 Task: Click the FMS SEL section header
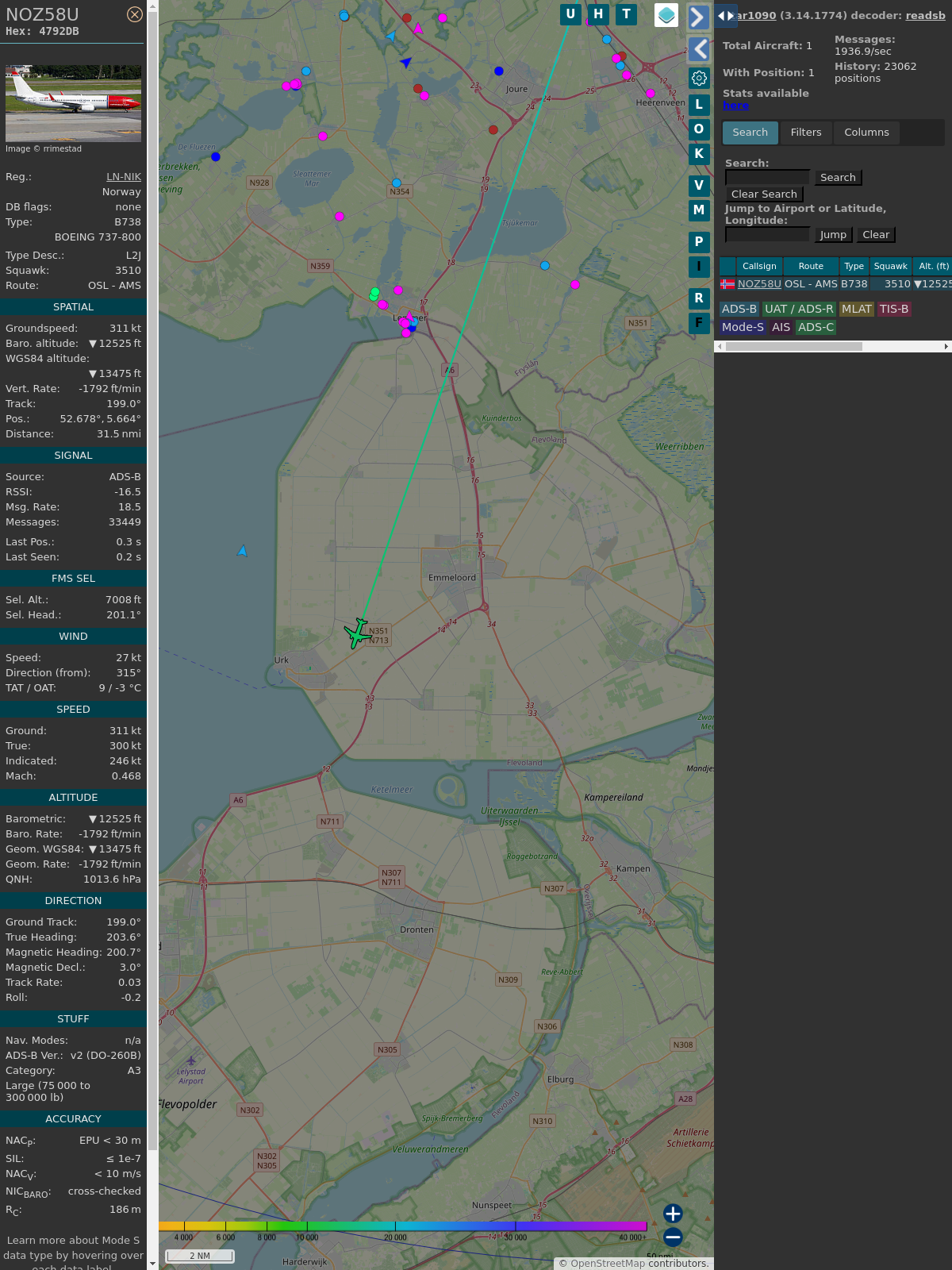tap(73, 579)
